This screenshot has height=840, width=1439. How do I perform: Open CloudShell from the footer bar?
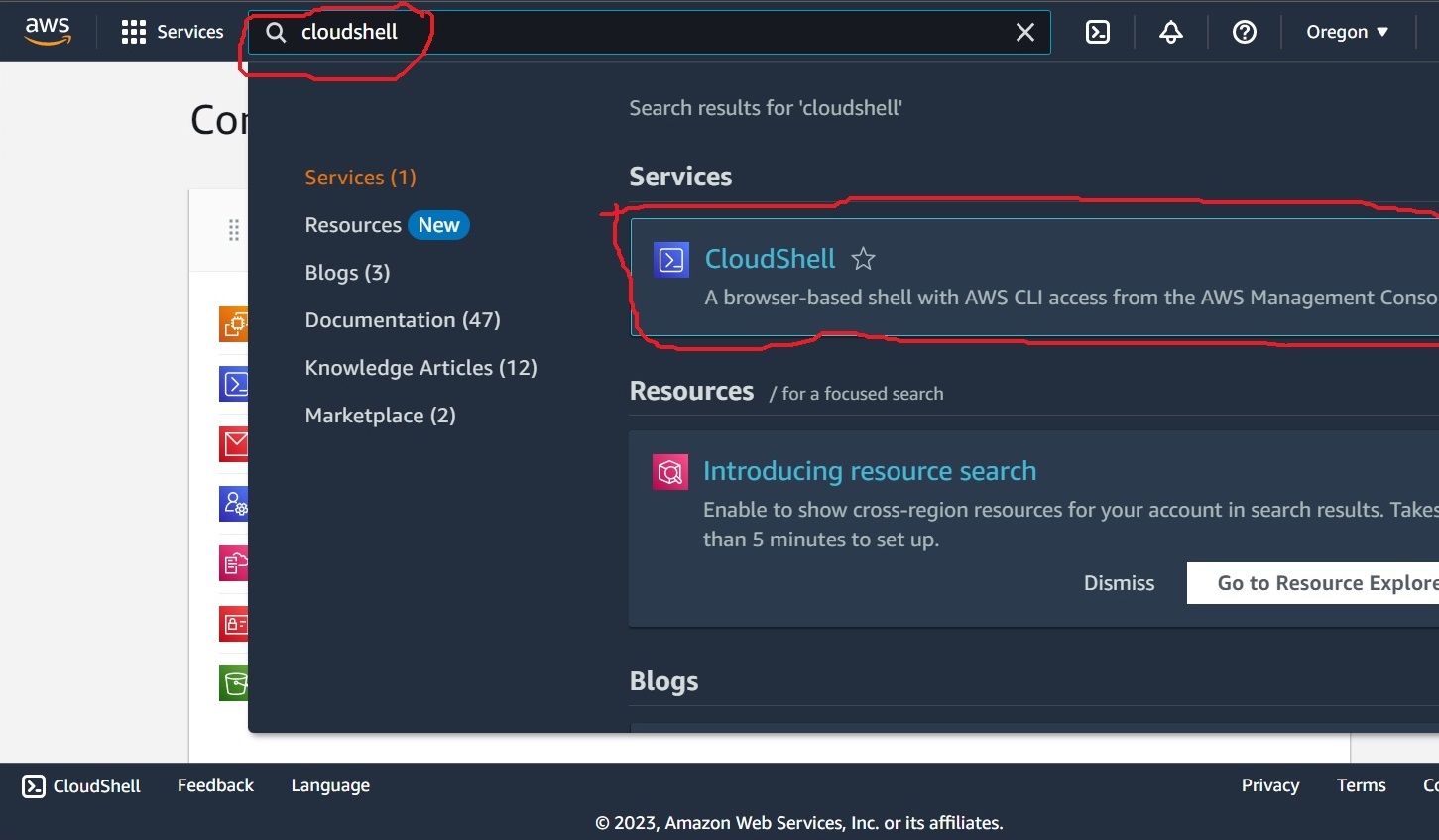(x=81, y=786)
